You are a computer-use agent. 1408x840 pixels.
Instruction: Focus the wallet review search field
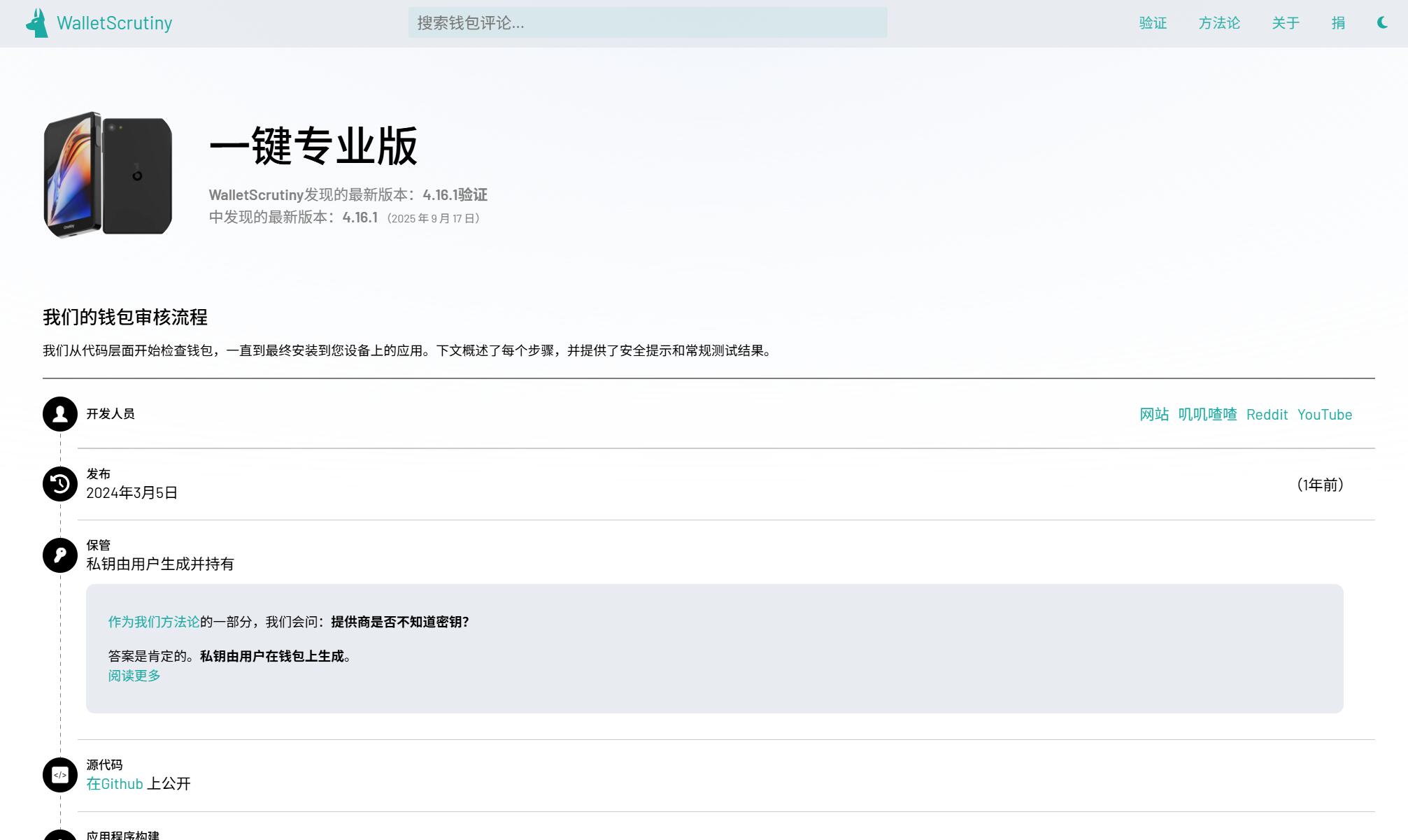(647, 23)
